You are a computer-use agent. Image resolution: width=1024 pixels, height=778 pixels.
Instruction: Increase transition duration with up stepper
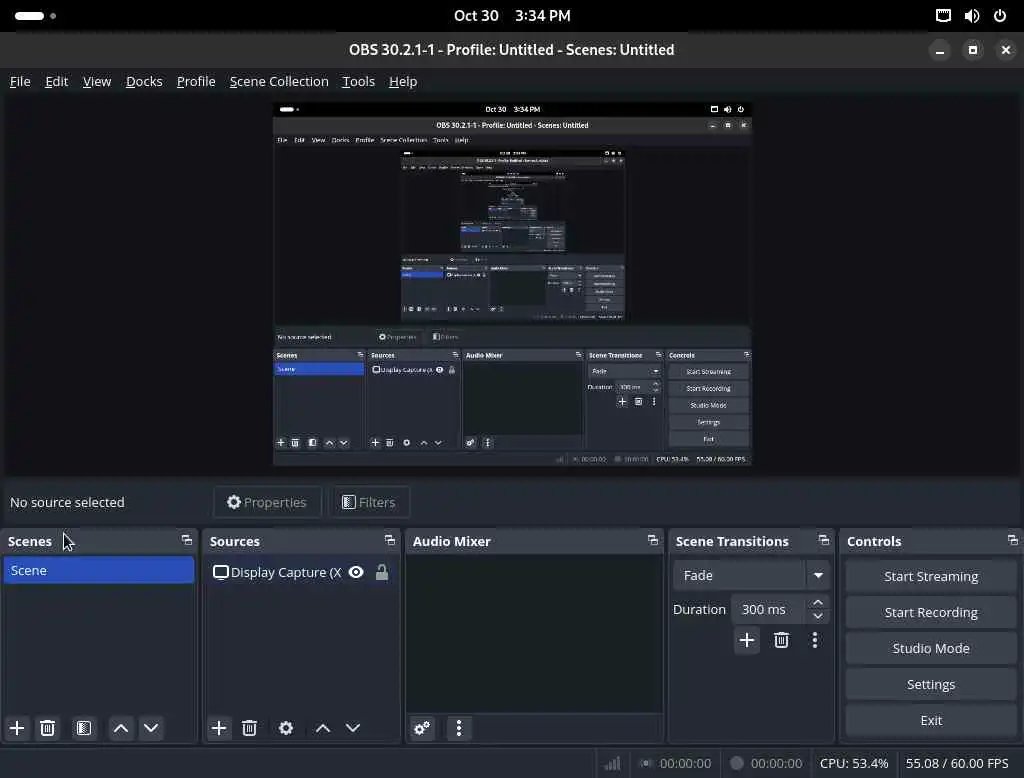(818, 602)
